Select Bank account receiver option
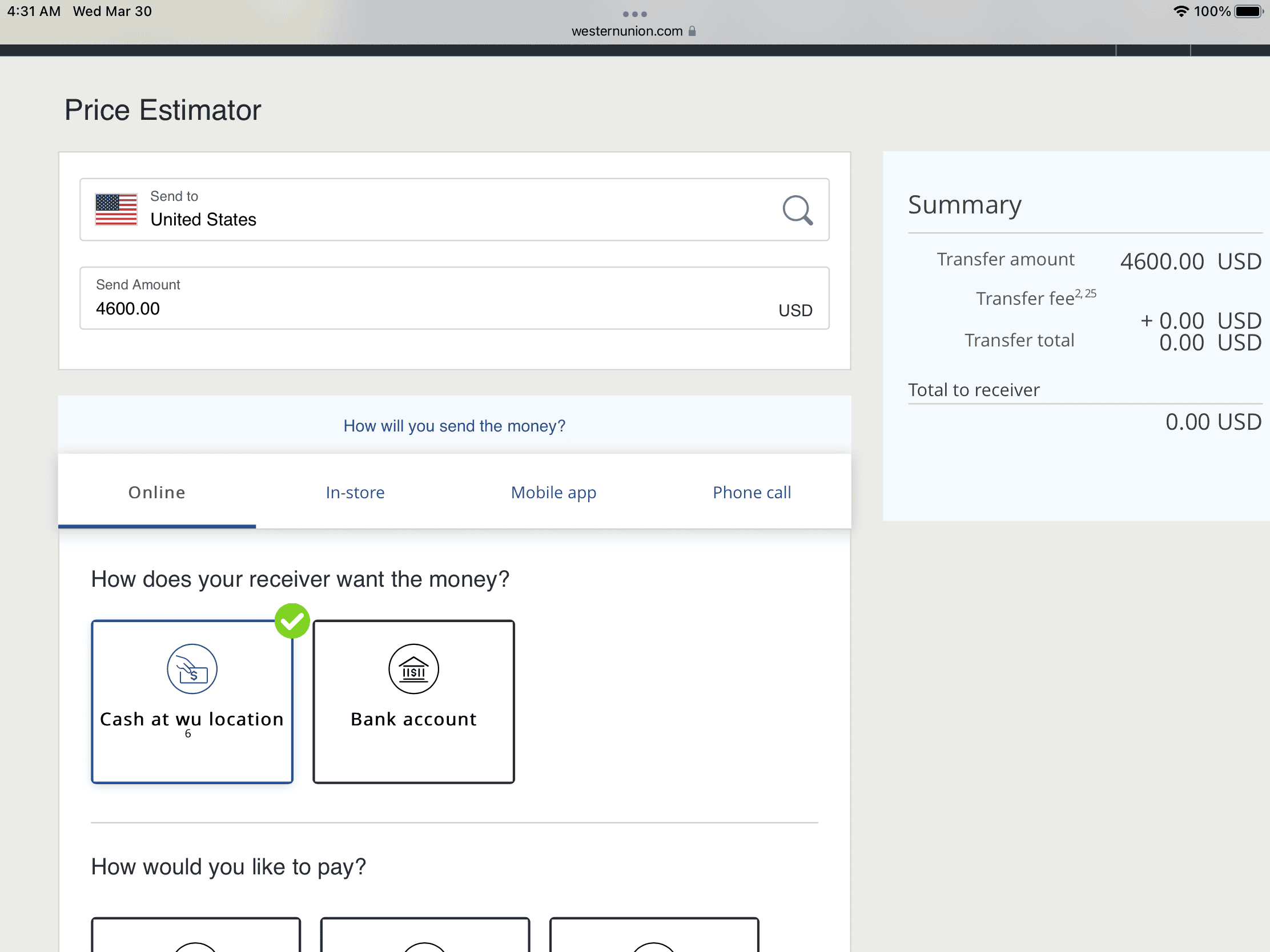Screen dimensions: 1270x952 coord(413,701)
